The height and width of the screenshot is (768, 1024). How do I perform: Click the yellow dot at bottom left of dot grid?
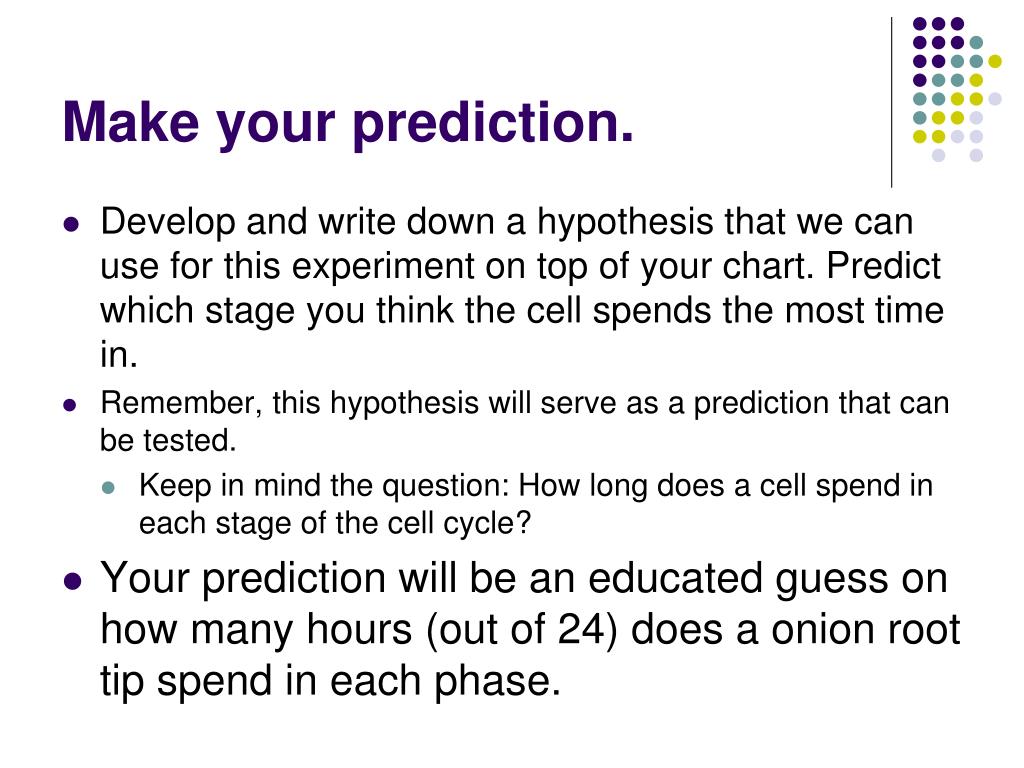pos(920,136)
